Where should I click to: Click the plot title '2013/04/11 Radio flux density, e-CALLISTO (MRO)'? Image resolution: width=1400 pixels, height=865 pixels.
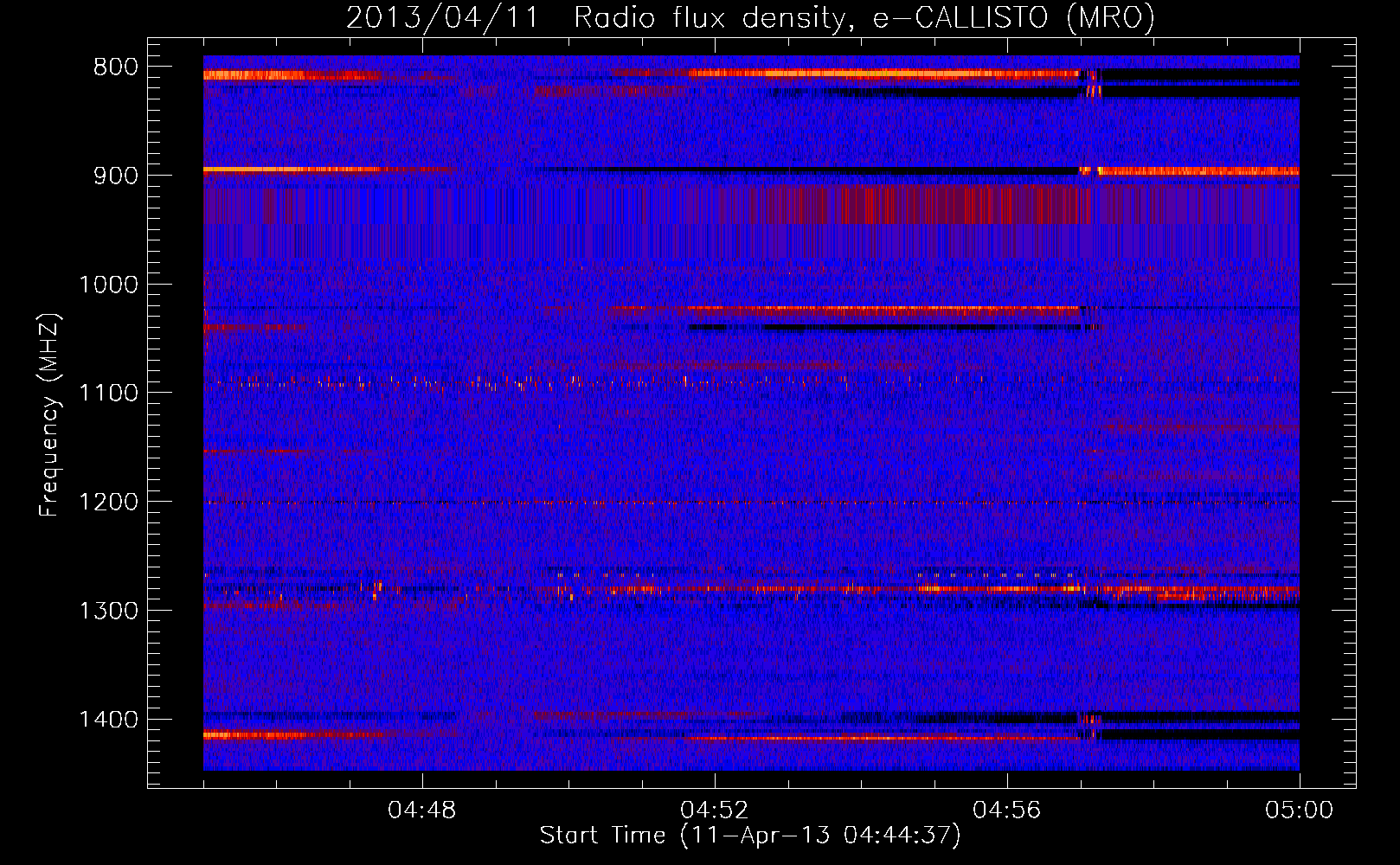coord(750,17)
